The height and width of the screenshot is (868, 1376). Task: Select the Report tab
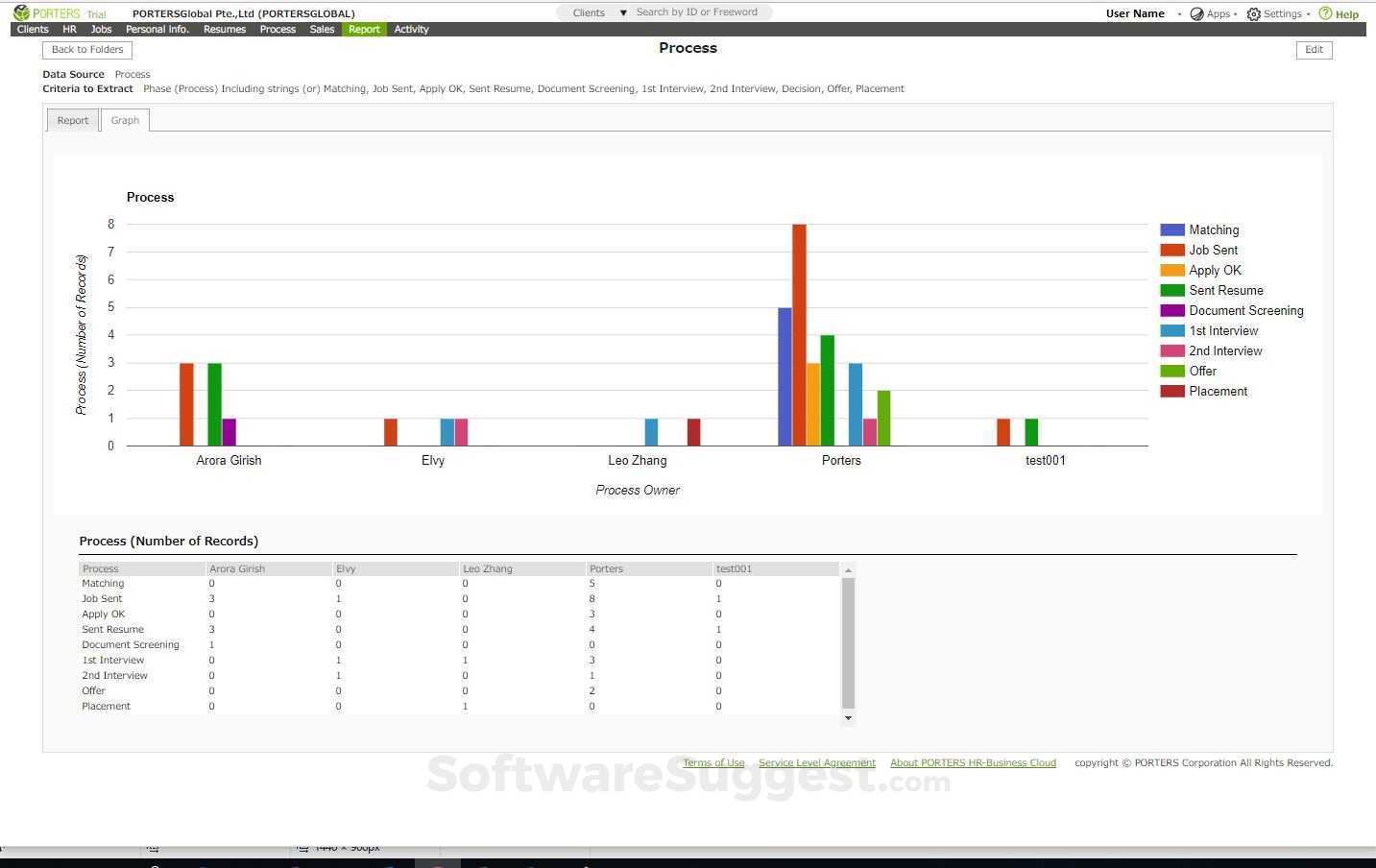tap(72, 119)
